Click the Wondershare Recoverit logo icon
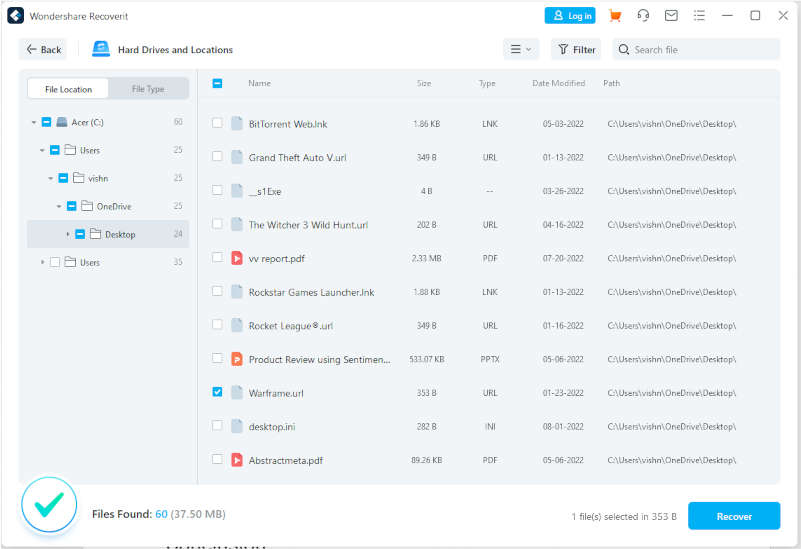This screenshot has height=549, width=801. (15, 16)
